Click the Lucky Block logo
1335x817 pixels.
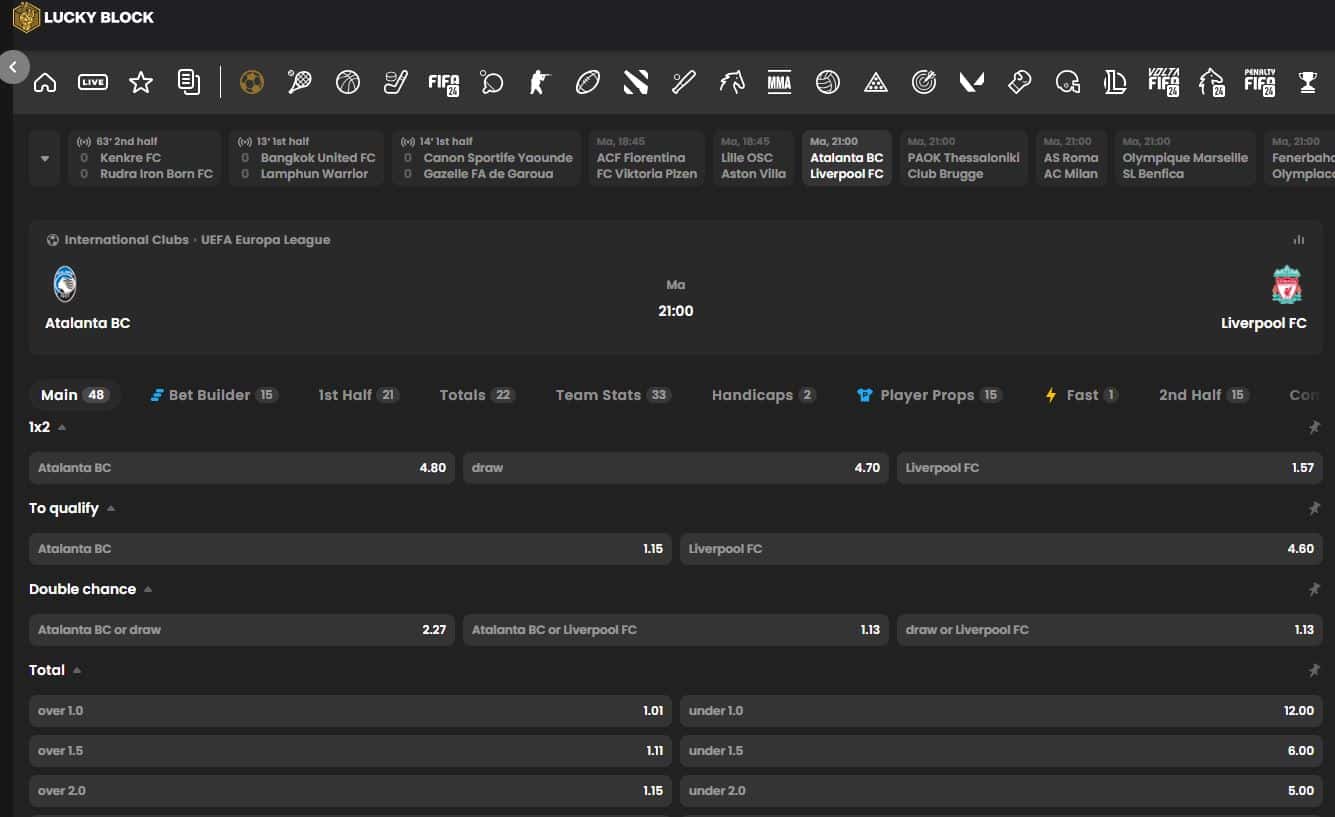pos(83,17)
